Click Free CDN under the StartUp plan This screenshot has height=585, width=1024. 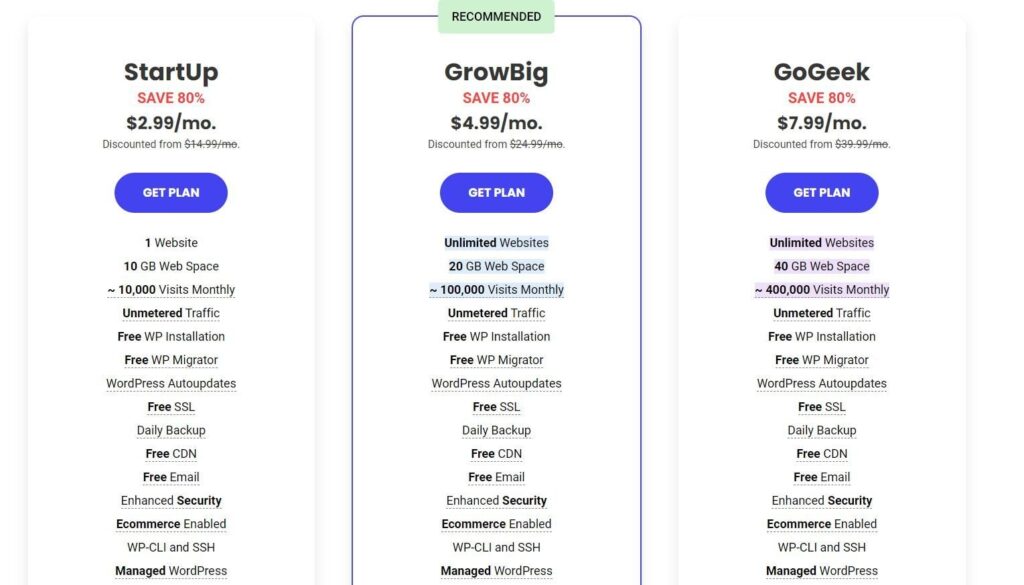click(171, 453)
